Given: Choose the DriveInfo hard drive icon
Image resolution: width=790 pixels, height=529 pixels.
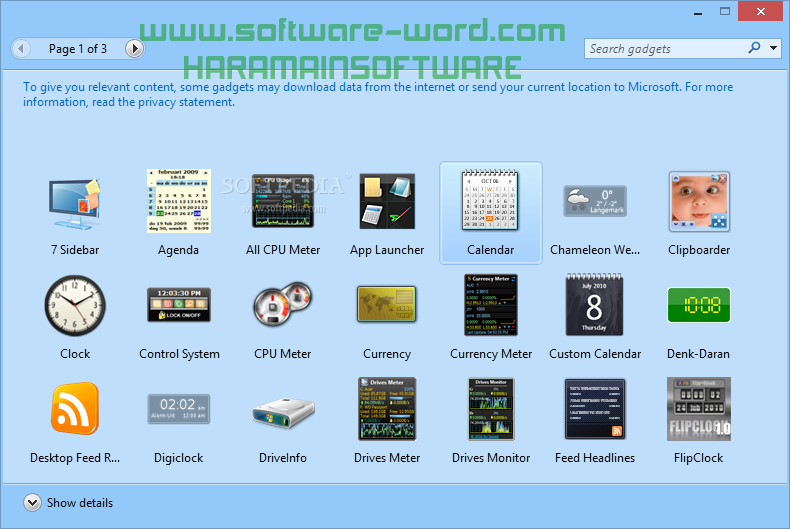Looking at the screenshot, I should 283,413.
